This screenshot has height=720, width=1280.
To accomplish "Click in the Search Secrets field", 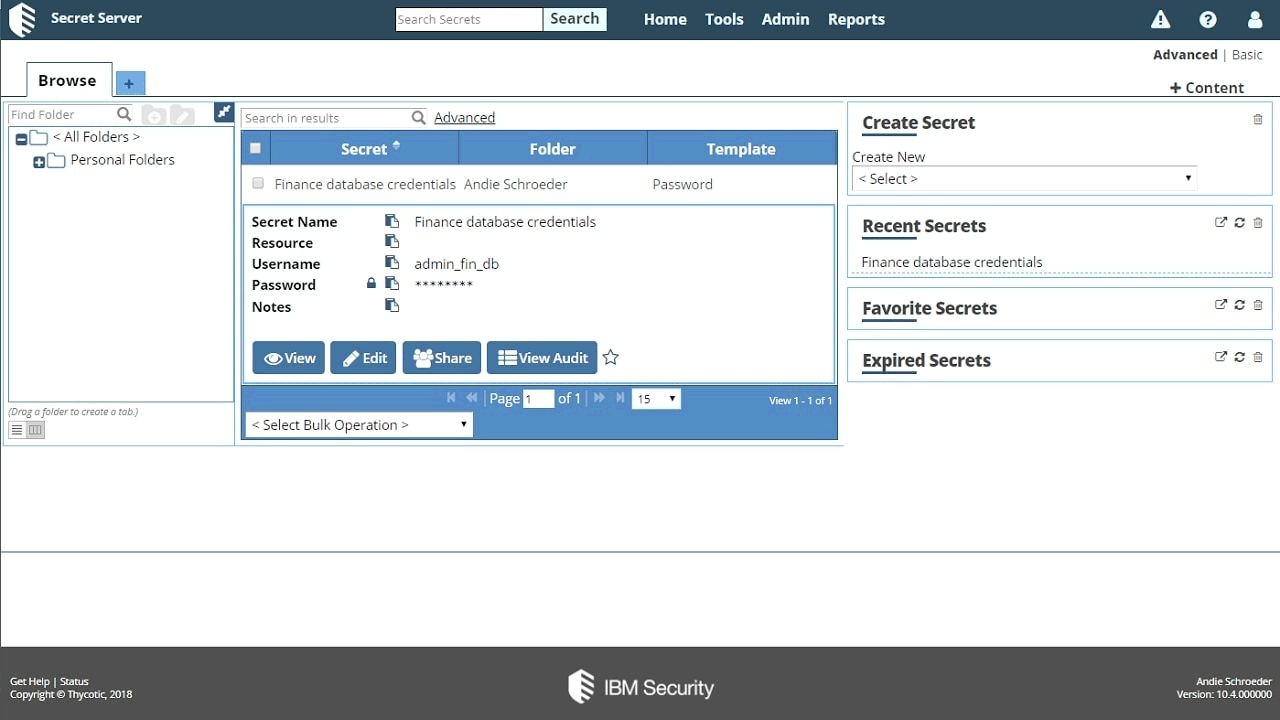I will [x=469, y=19].
